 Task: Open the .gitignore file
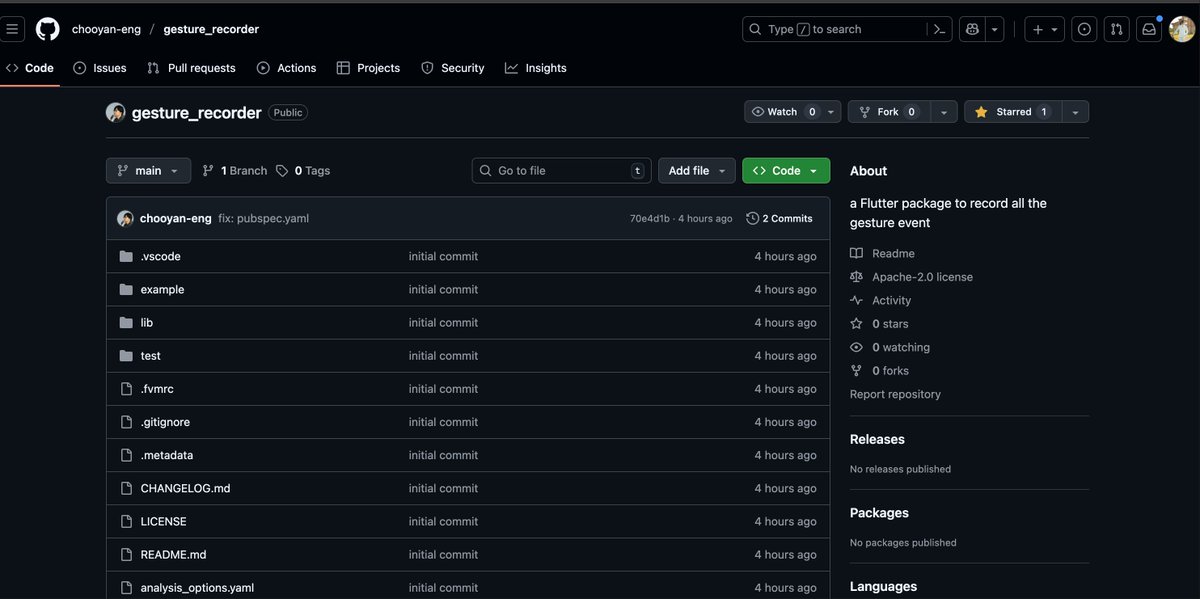[x=164, y=422]
